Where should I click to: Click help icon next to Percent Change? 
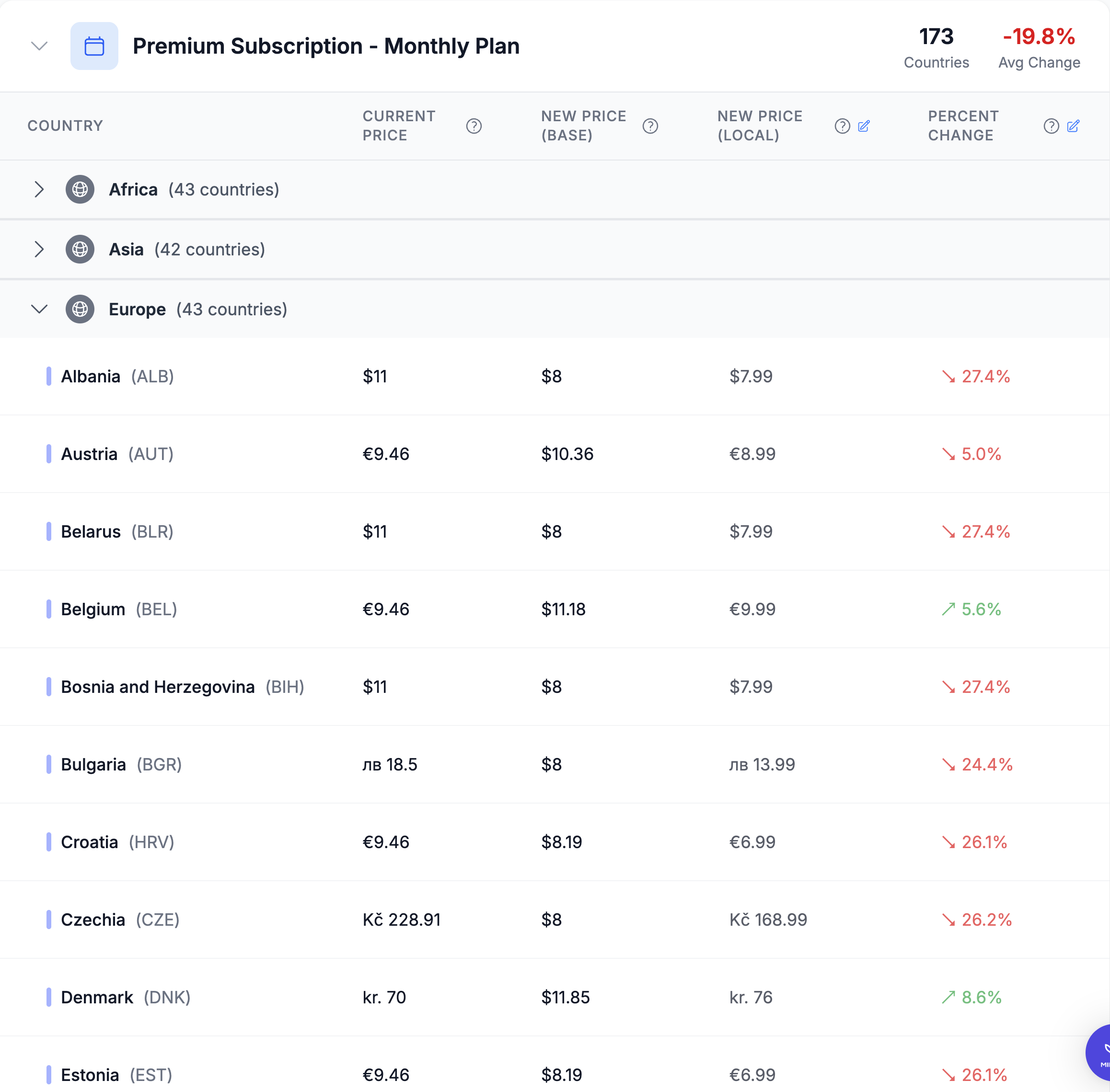click(1051, 126)
